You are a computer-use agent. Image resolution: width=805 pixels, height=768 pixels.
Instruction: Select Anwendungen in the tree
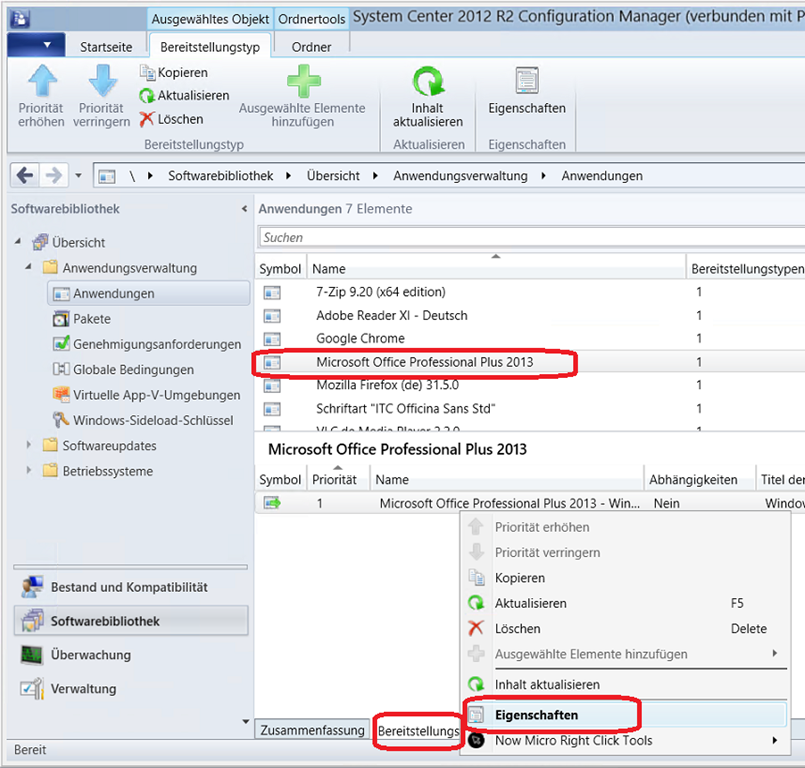coord(149,294)
